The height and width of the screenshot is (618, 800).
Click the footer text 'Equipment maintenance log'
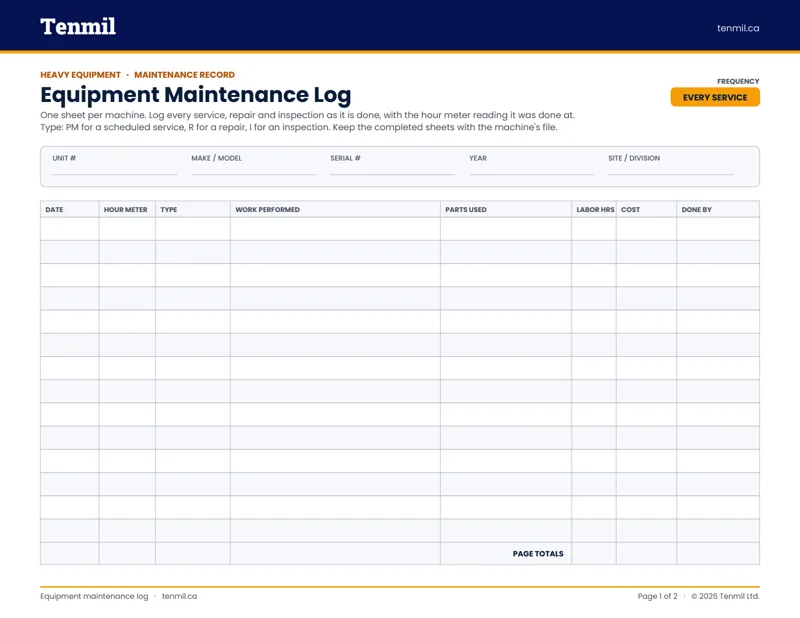(x=94, y=596)
